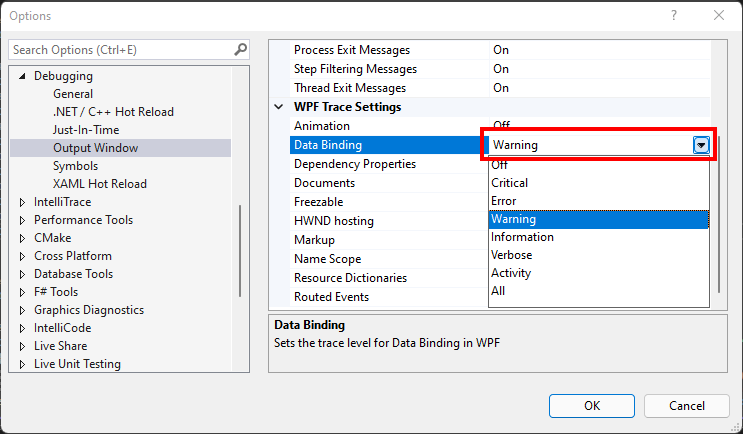Select the Markup setting row
The width and height of the screenshot is (743, 434).
point(389,240)
